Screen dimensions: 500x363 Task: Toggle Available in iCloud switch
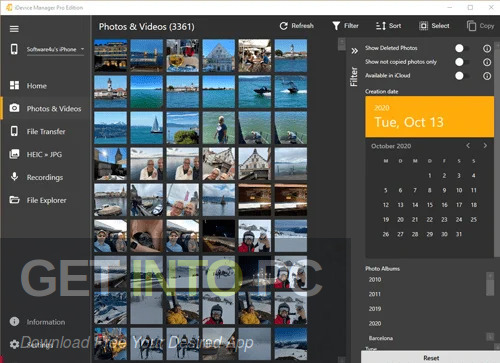click(462, 76)
